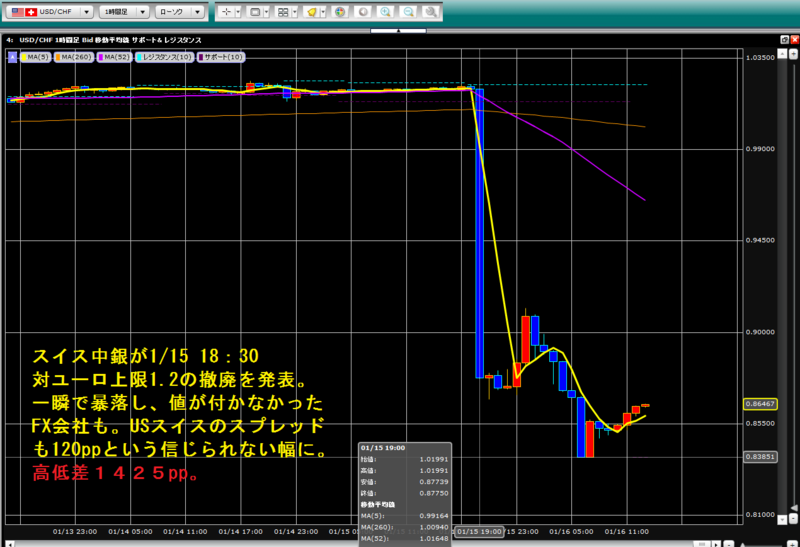Screen dimensions: 800x547
Task: Click the MA(5) value 0.99164 in tooltip
Action: [434, 516]
